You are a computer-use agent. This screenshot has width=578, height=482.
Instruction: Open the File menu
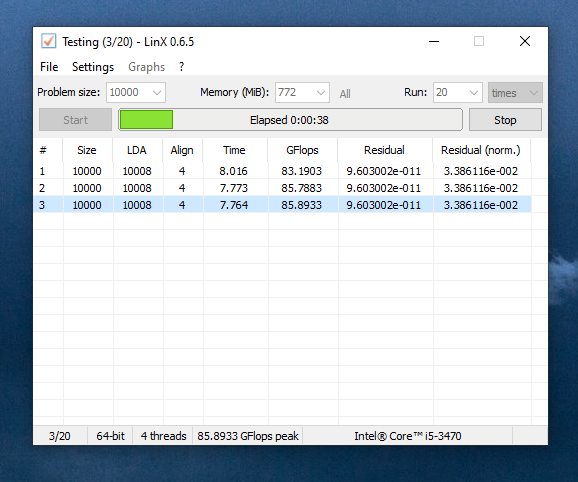49,67
